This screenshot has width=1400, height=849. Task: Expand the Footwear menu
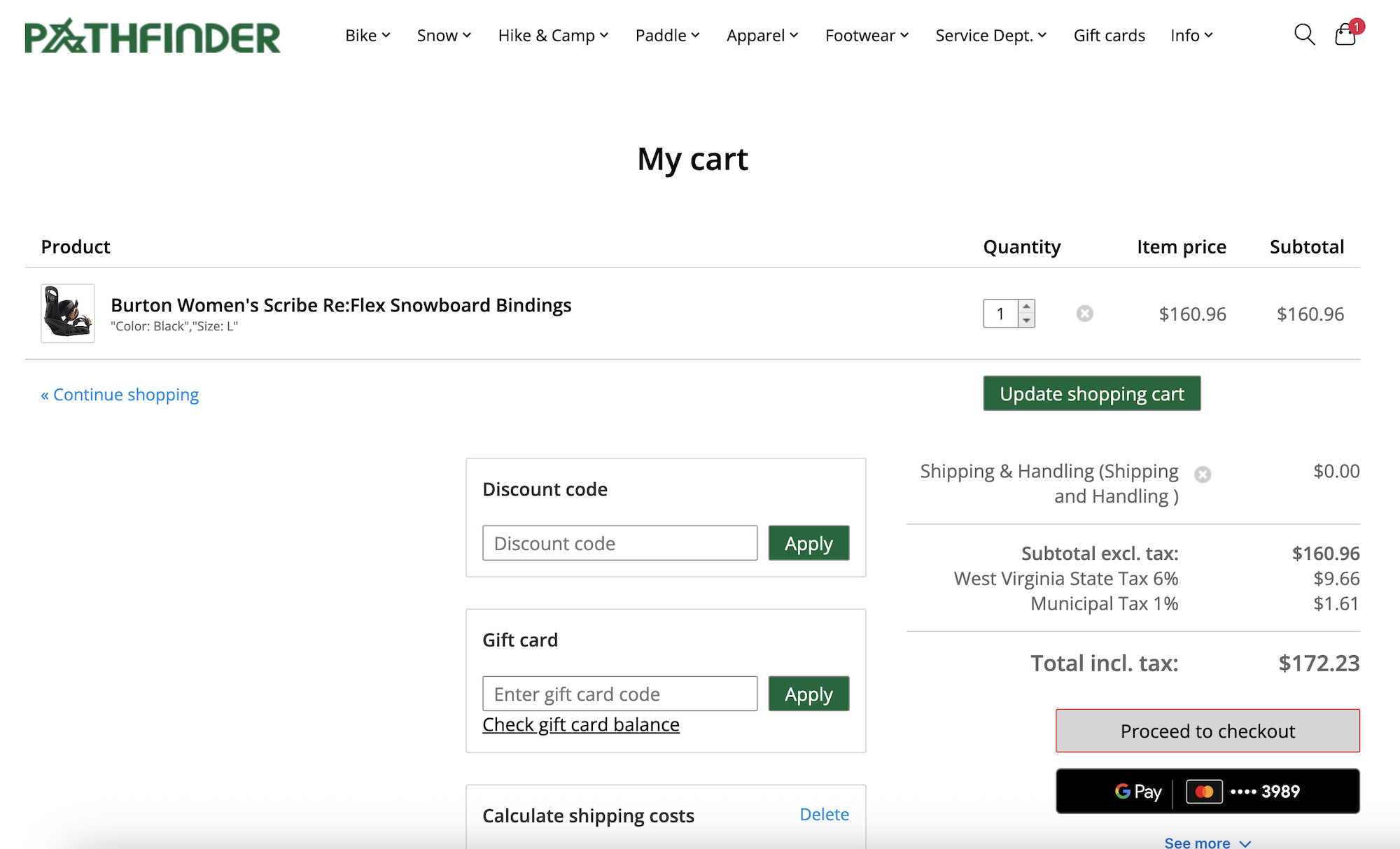pos(867,35)
